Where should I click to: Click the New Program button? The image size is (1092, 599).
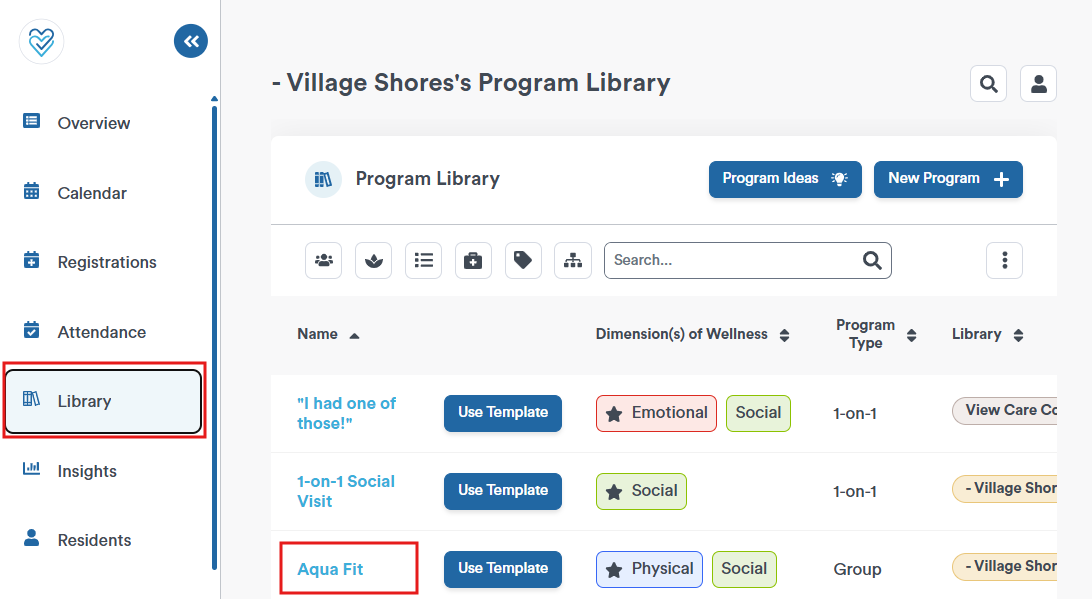(948, 179)
